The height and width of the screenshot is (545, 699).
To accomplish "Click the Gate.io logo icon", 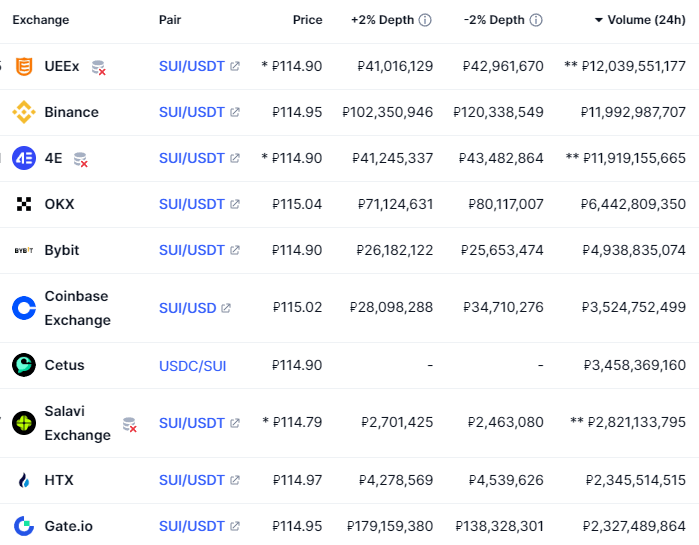I will tap(23, 526).
